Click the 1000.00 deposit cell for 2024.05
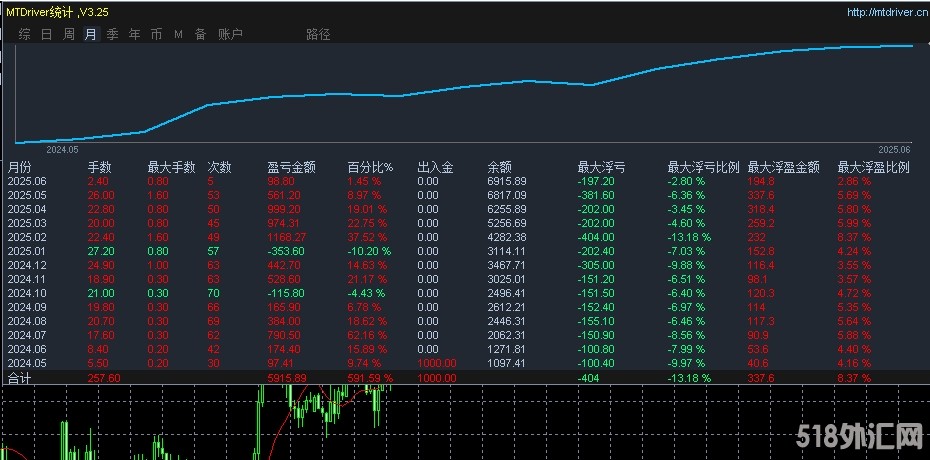Viewport: 930px width, 460px height. [437, 363]
